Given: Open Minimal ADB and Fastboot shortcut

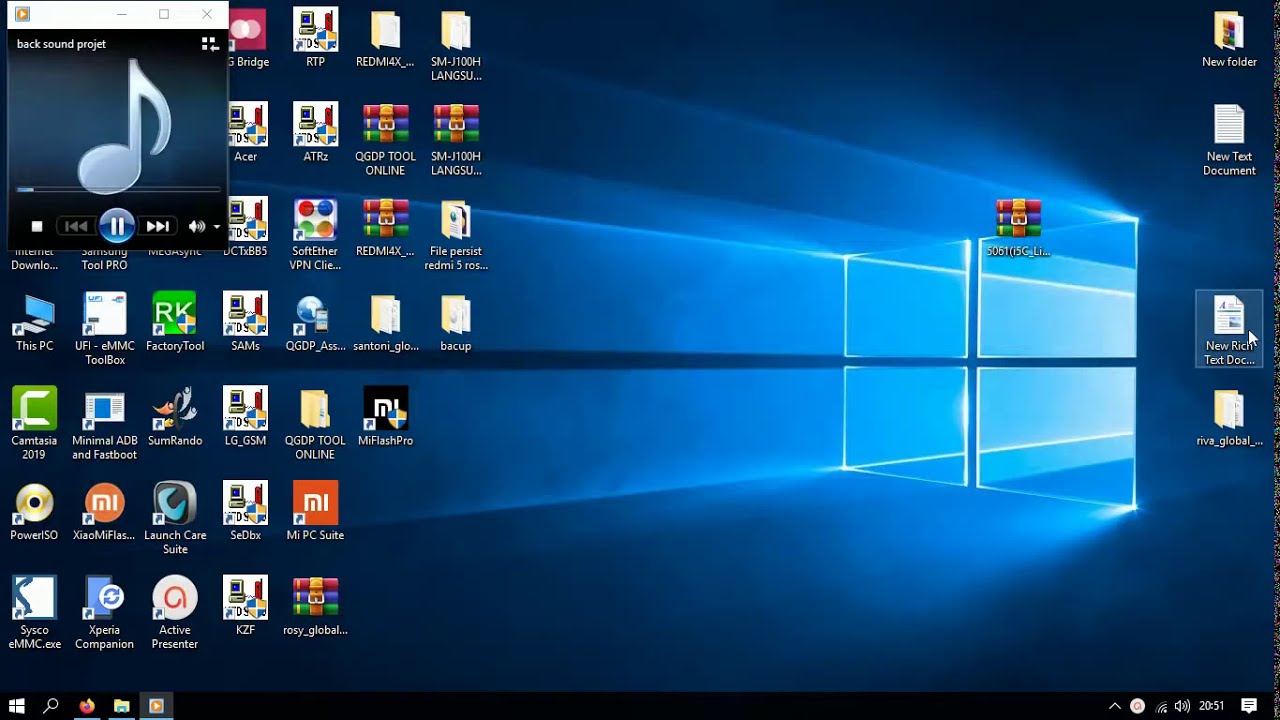Looking at the screenshot, I should click(x=104, y=425).
